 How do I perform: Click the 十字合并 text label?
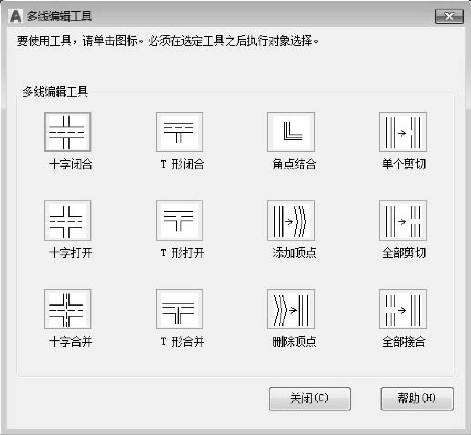point(71,342)
